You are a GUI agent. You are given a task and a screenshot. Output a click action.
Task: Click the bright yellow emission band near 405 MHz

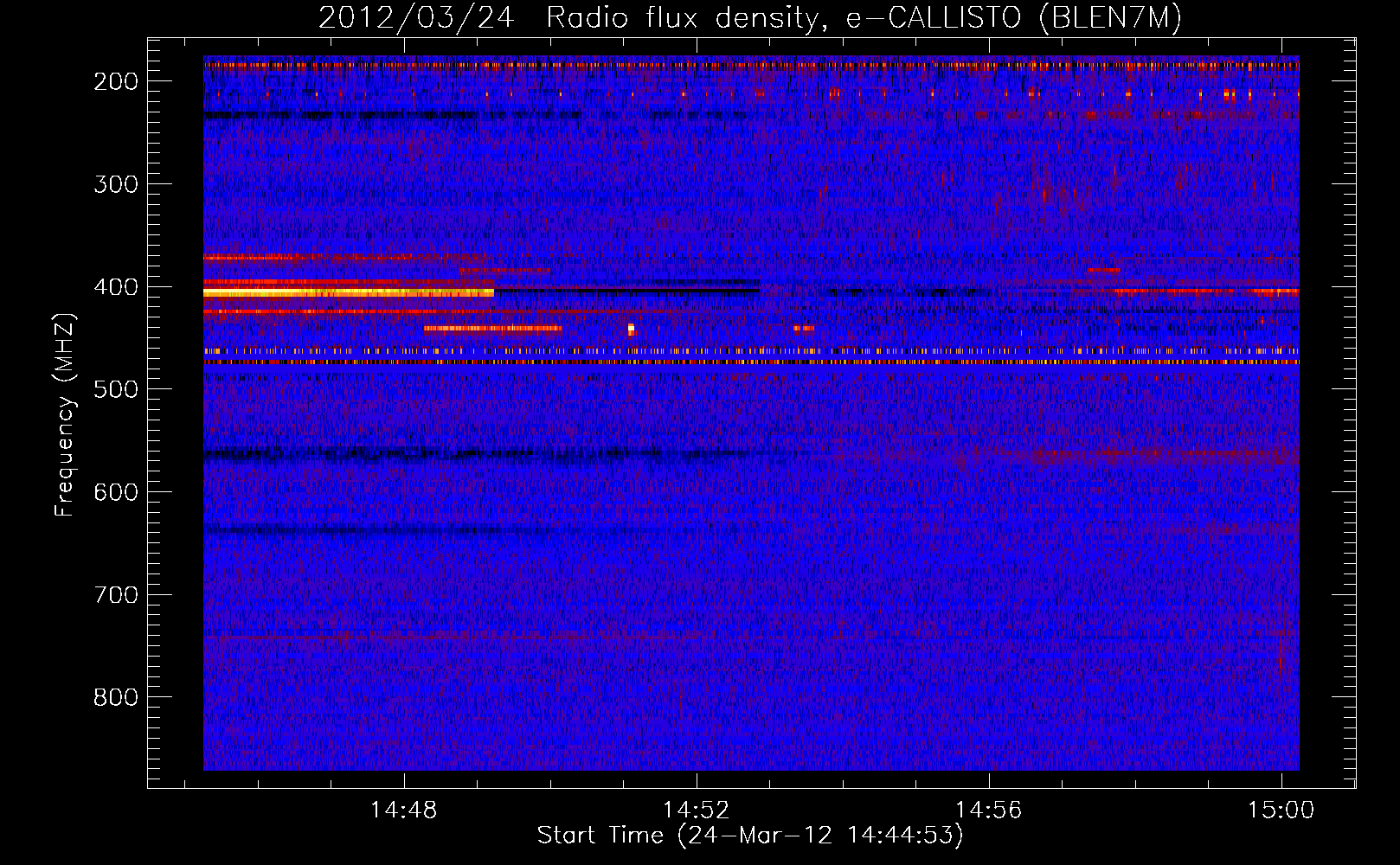tap(349, 293)
